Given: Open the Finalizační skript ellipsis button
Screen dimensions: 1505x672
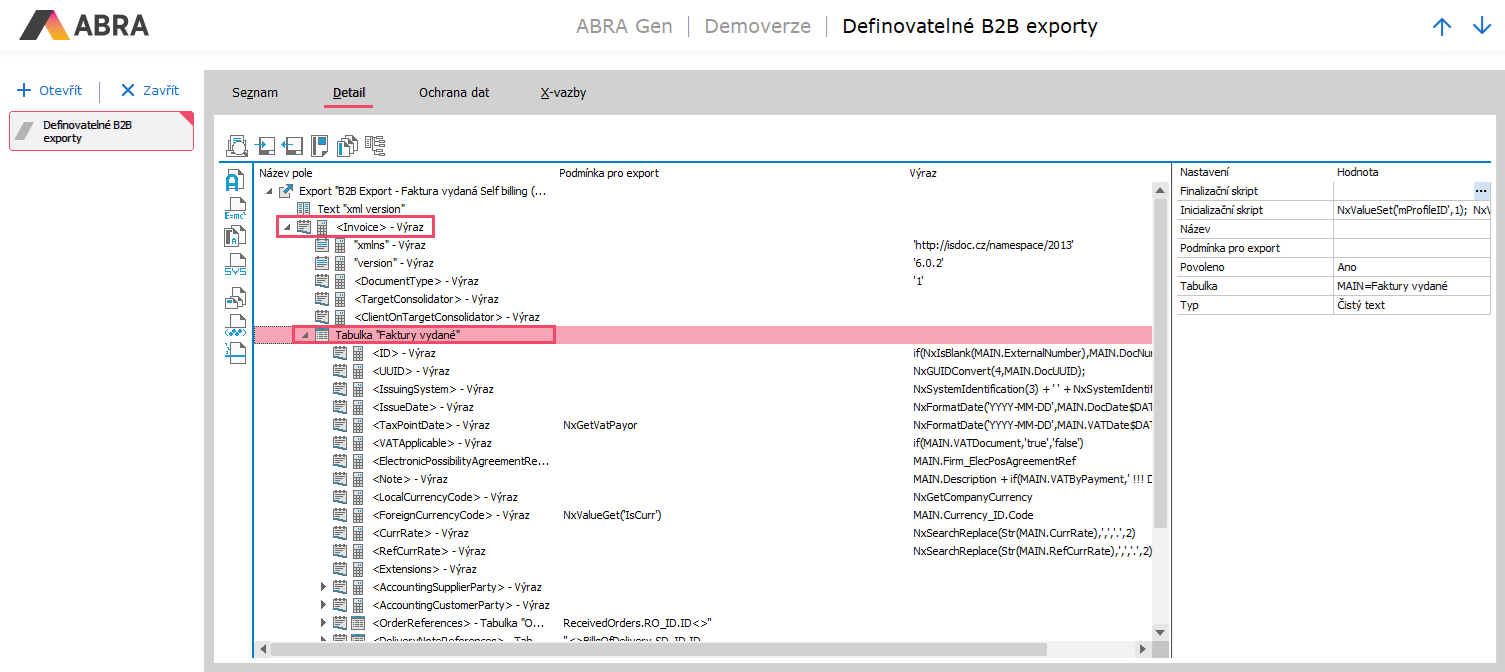Looking at the screenshot, I should (x=1481, y=190).
